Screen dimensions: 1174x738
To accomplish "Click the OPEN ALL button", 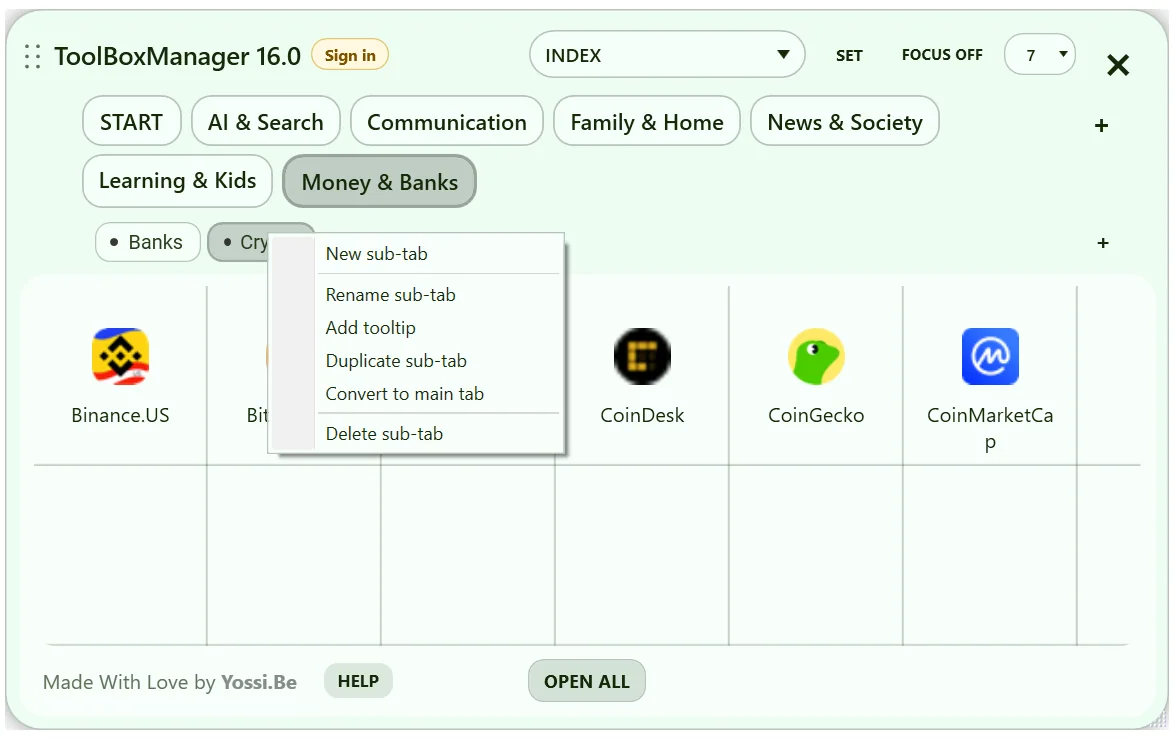I will (x=586, y=681).
